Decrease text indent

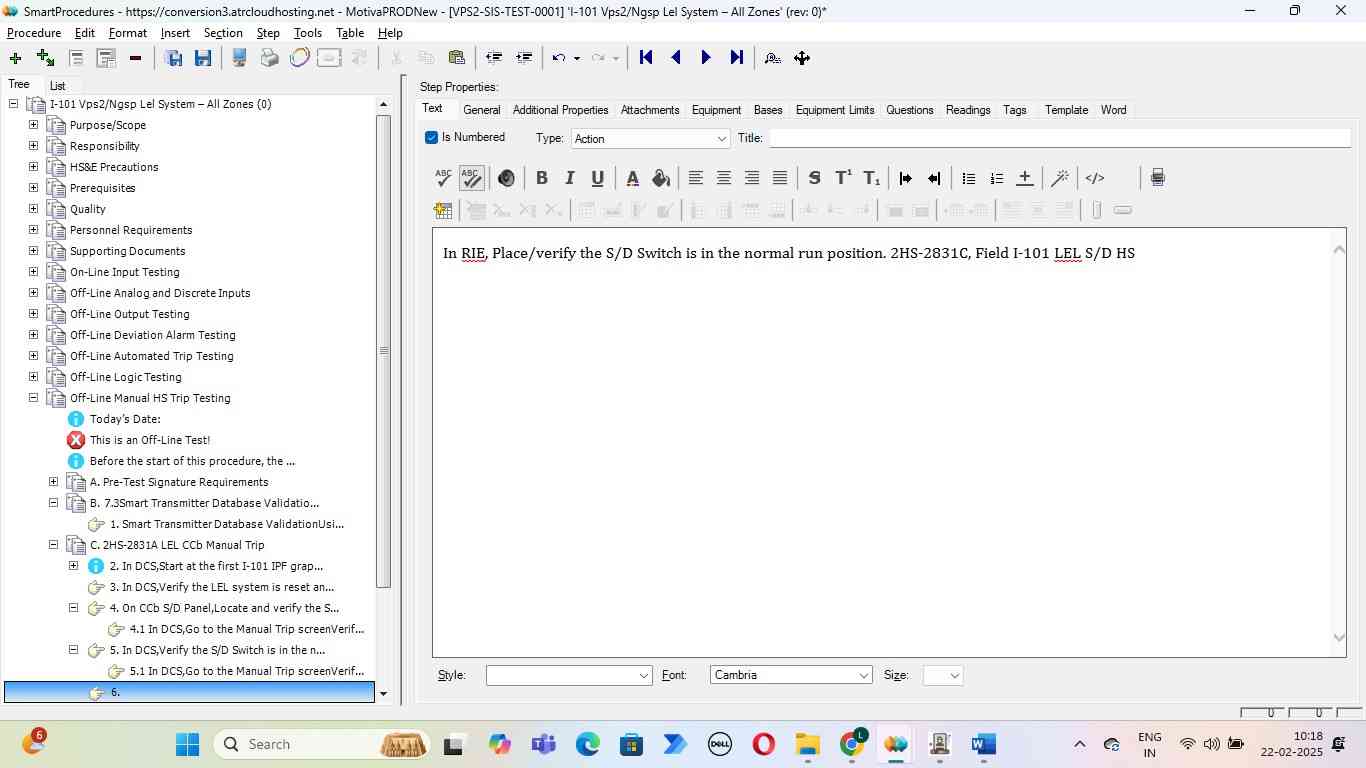point(934,178)
